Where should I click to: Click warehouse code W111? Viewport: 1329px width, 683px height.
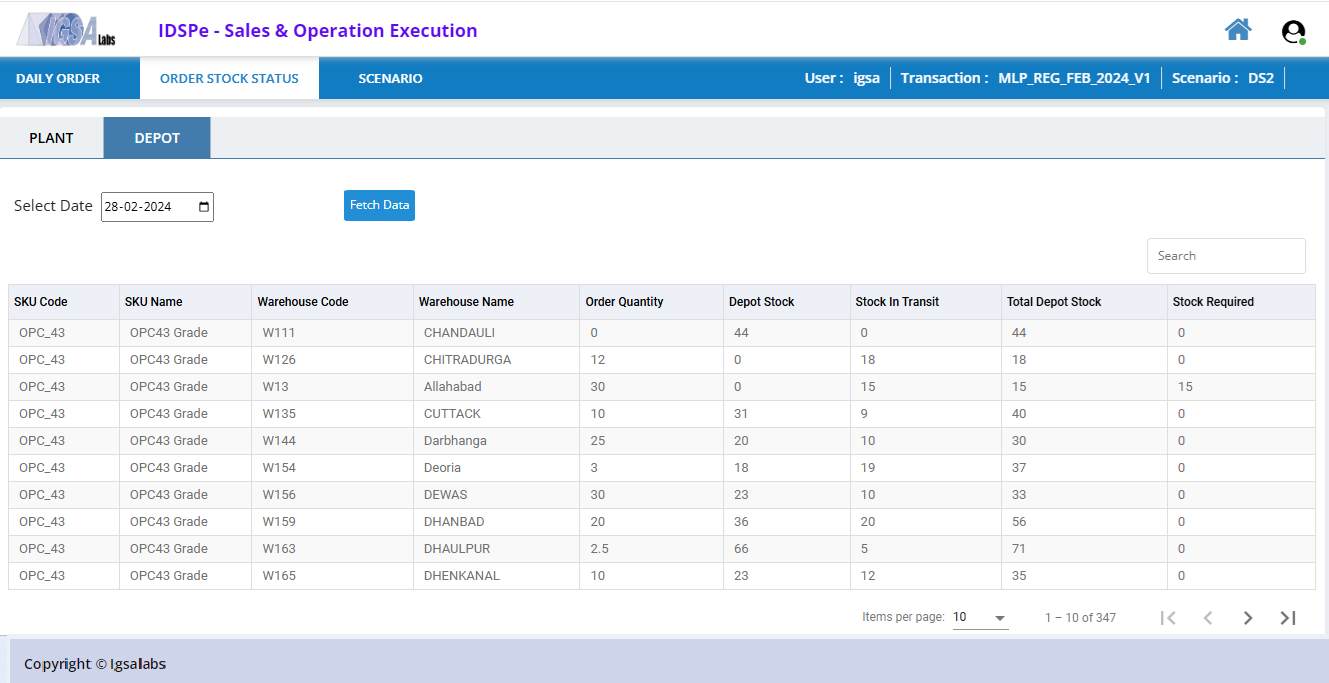pyautogui.click(x=279, y=333)
